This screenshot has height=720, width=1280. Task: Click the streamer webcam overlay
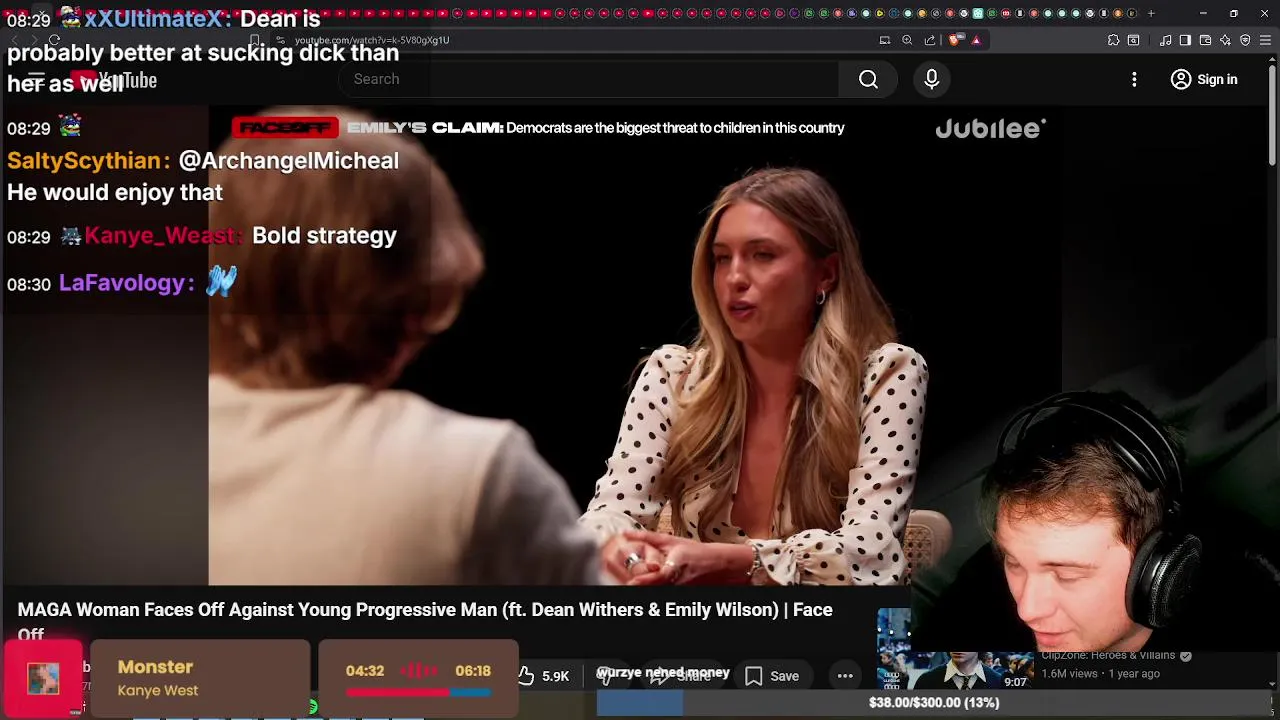tap(1095, 520)
